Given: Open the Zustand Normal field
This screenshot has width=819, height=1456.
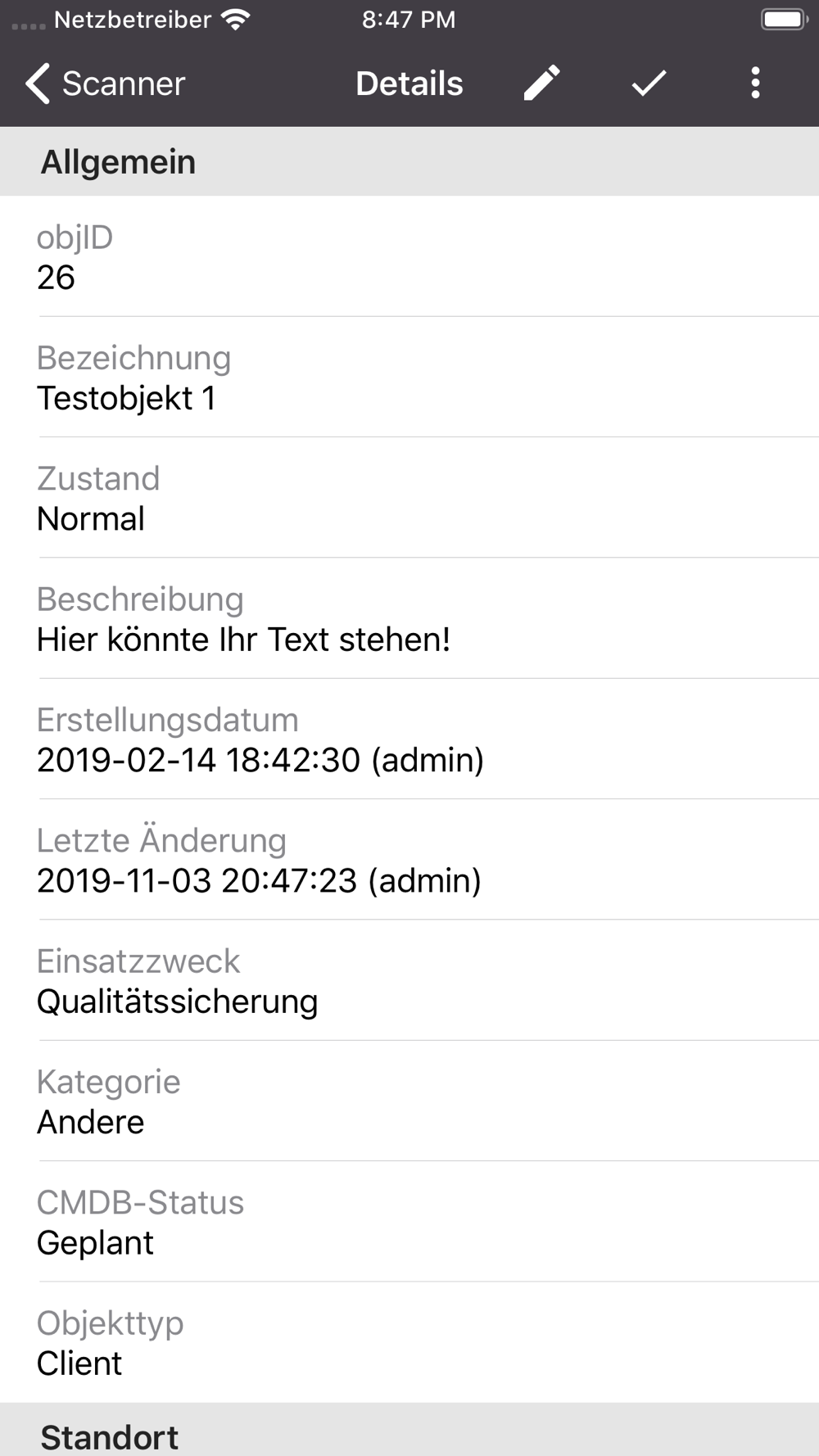Looking at the screenshot, I should [x=409, y=498].
